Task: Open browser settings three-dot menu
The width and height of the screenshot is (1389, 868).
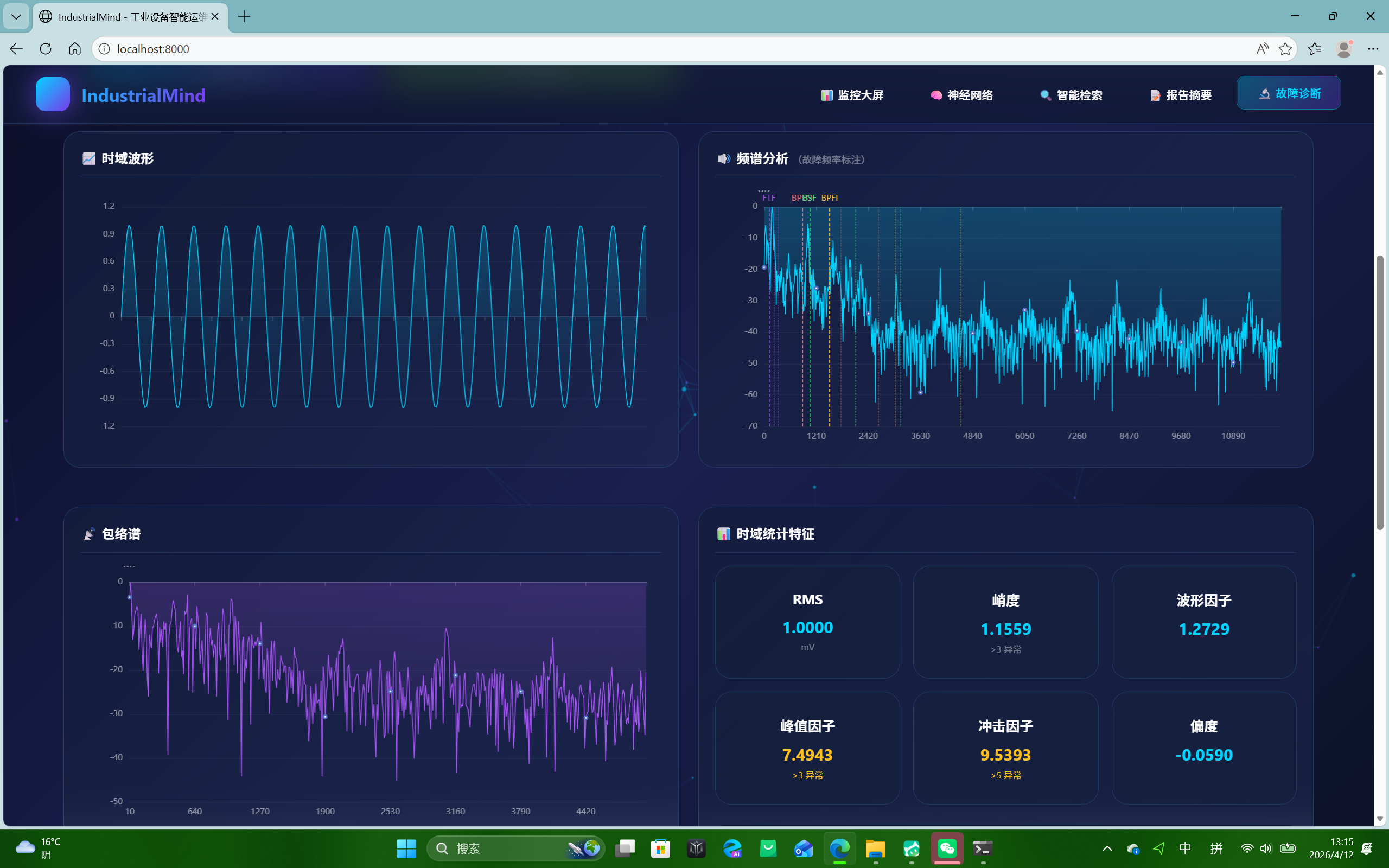Action: point(1373,49)
